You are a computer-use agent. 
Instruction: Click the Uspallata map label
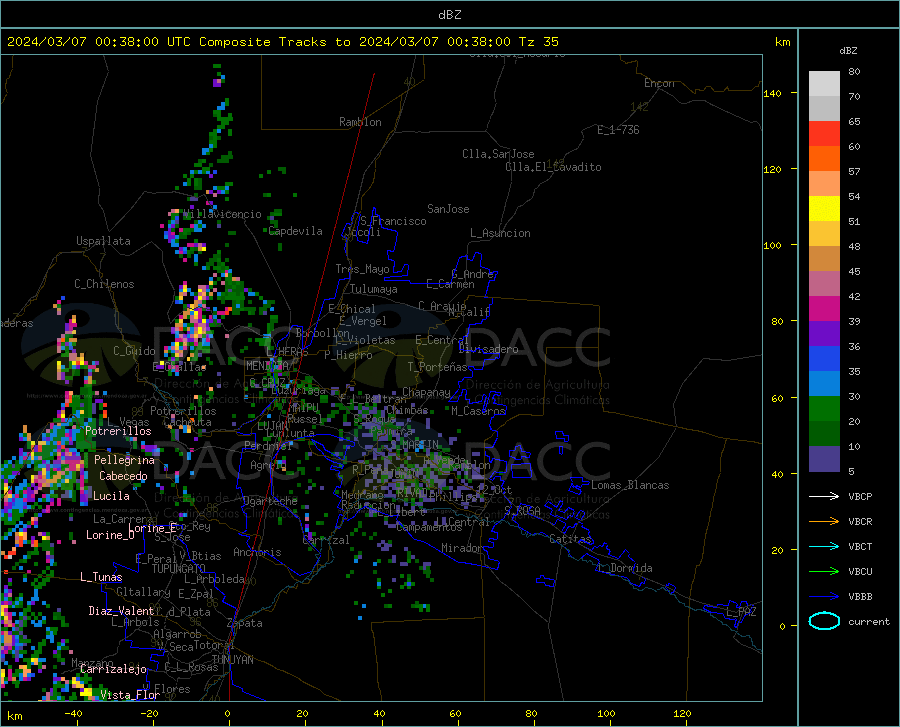103,241
